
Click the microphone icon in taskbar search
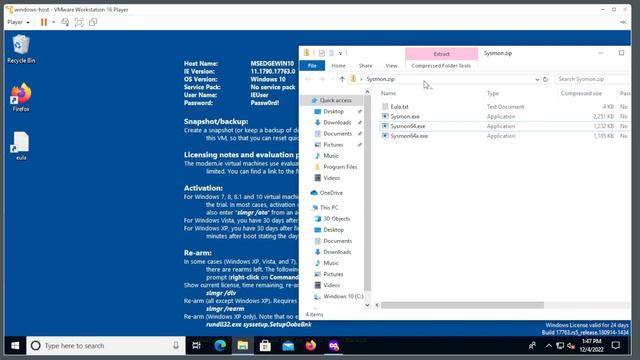point(176,346)
